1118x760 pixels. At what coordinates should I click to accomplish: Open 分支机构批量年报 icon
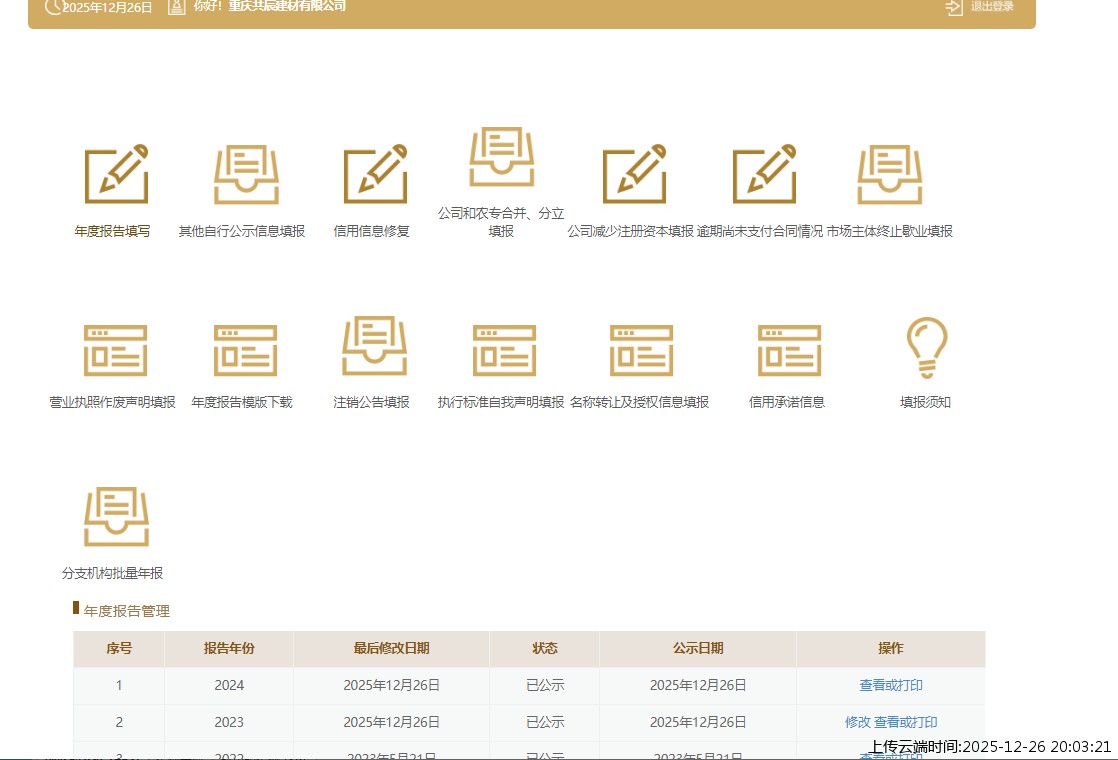pos(116,518)
